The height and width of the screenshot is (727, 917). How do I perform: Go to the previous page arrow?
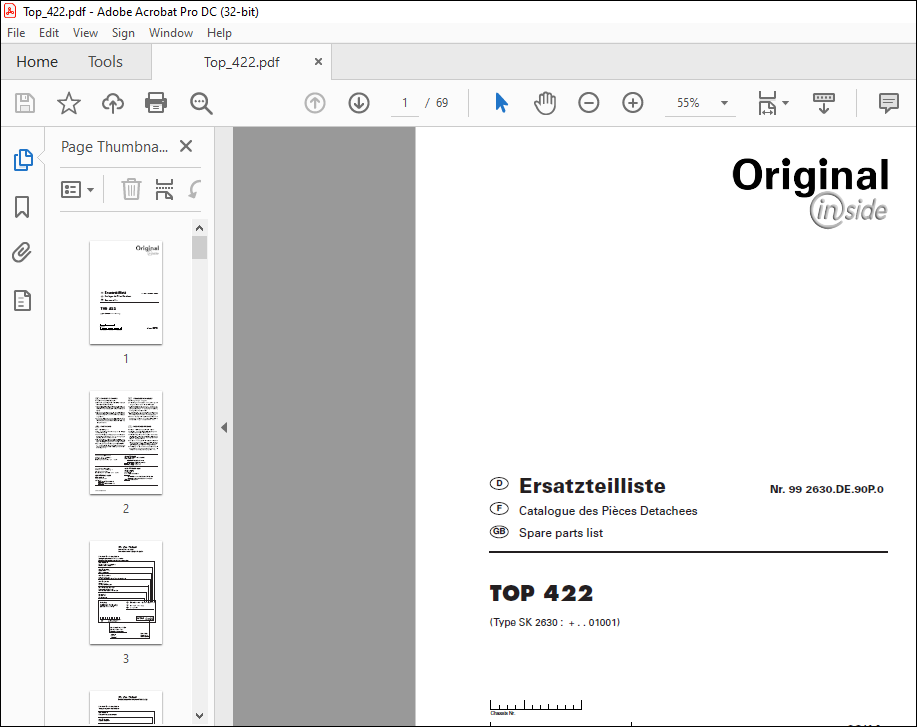[x=315, y=103]
